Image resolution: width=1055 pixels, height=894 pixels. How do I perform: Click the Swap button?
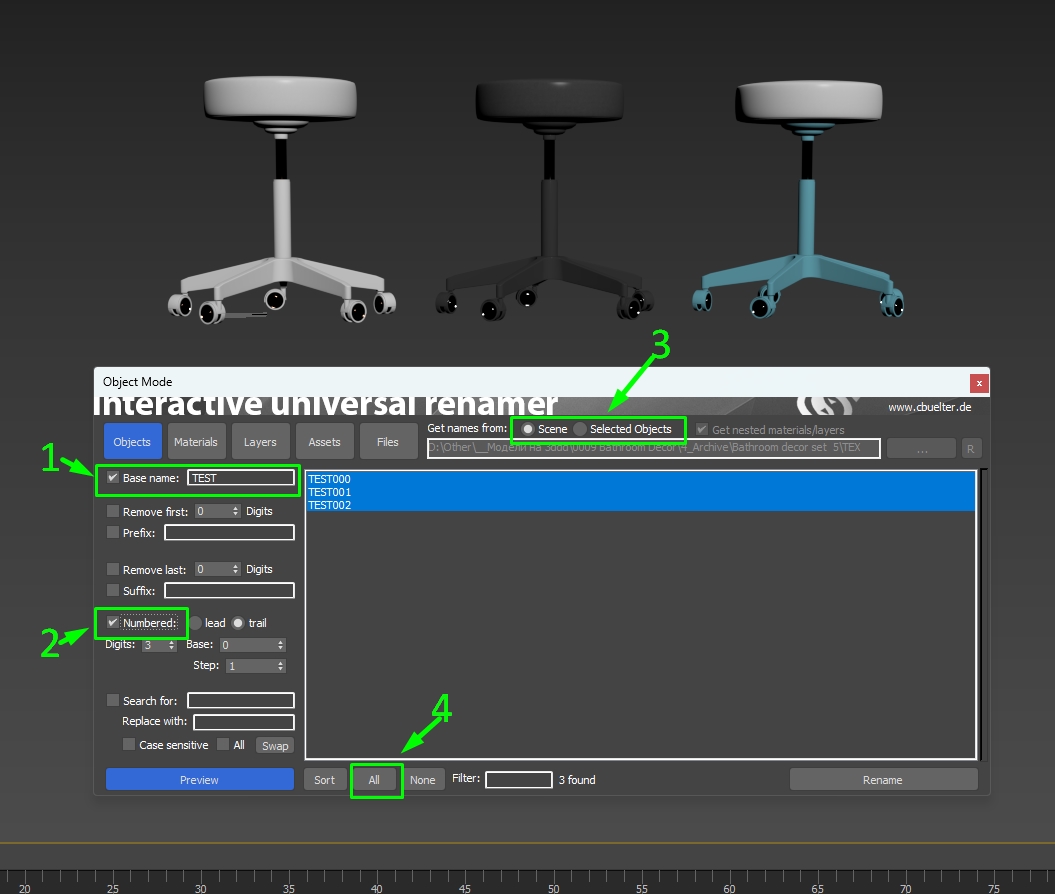(x=275, y=745)
